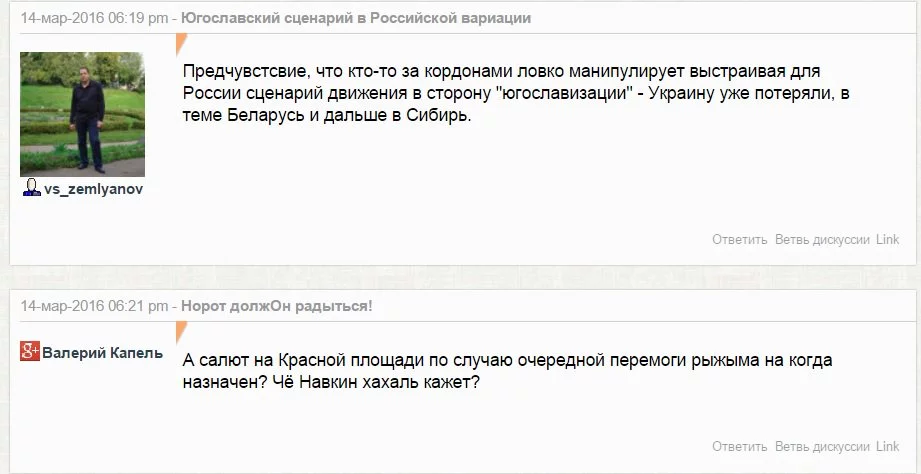This screenshot has width=921, height=474.
Task: Open the vs_zemlyanov username link
Action: (93, 190)
